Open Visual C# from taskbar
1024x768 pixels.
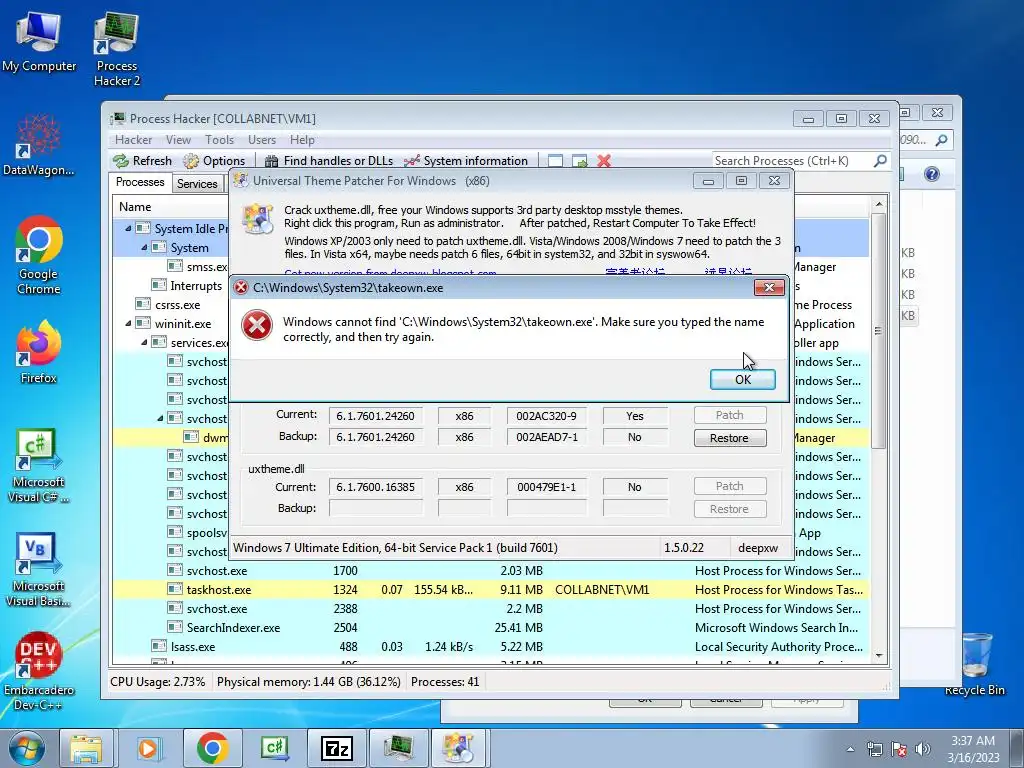274,748
